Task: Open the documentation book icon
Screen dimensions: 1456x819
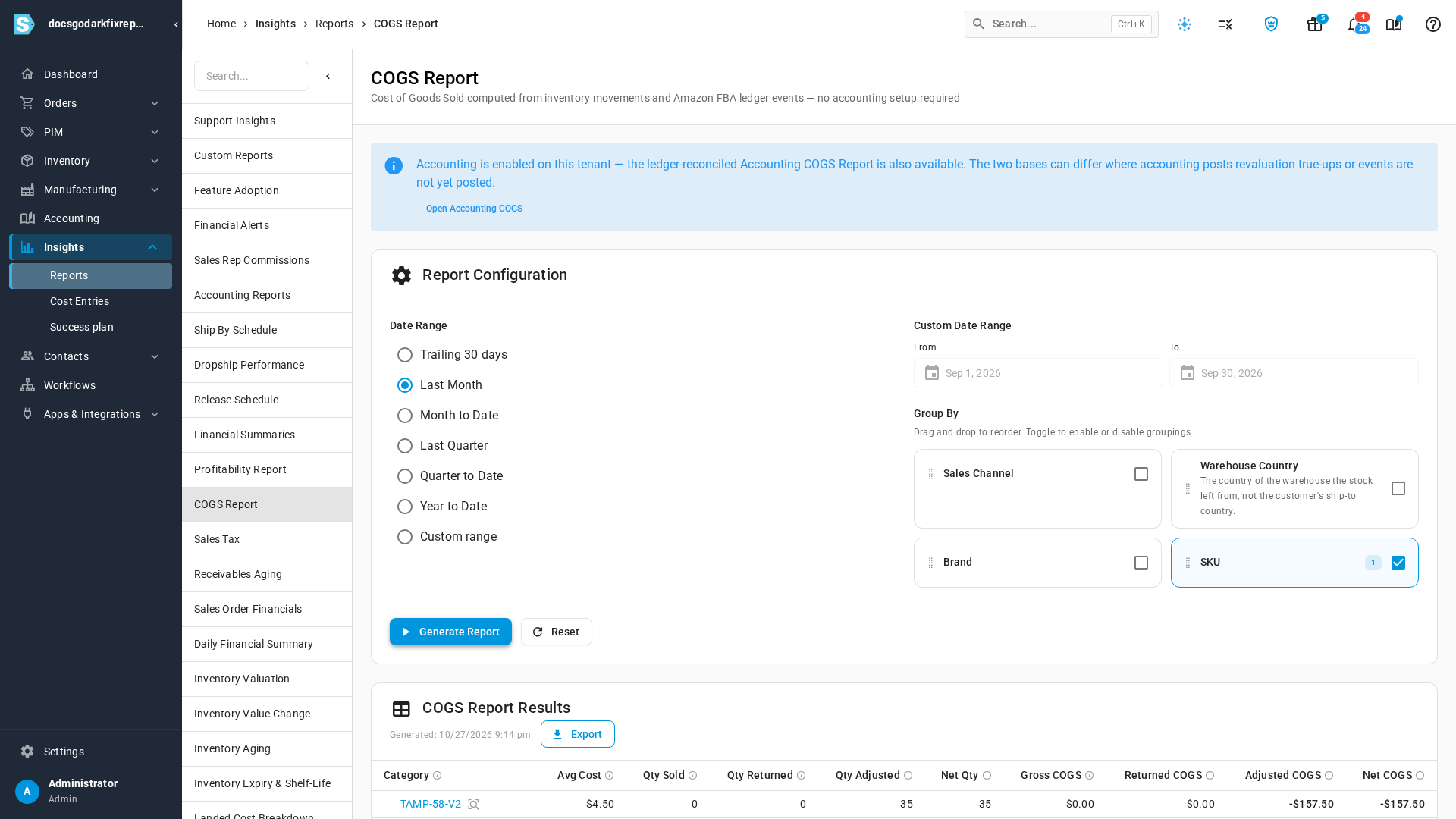Action: click(1394, 24)
